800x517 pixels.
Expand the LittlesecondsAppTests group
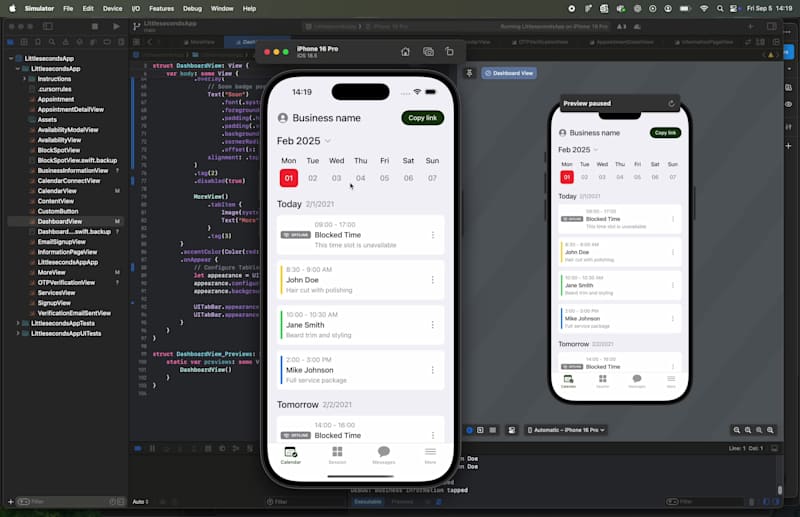(x=17, y=323)
